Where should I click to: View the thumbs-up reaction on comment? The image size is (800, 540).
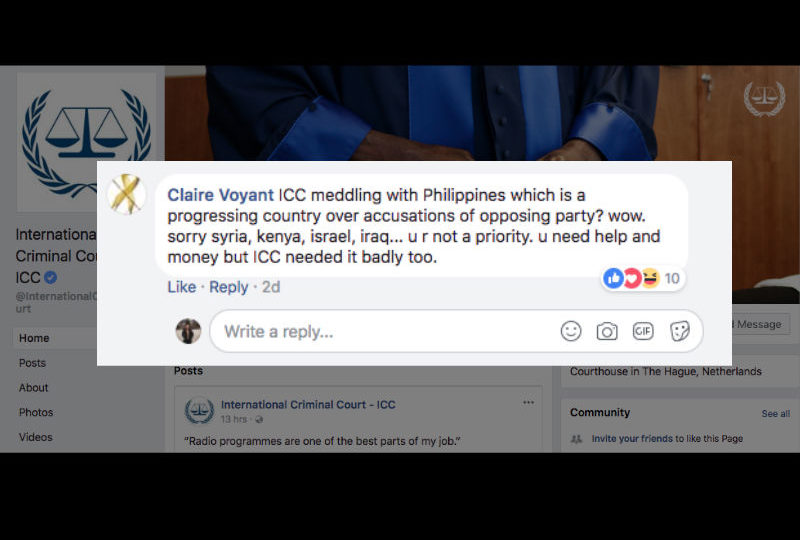613,278
